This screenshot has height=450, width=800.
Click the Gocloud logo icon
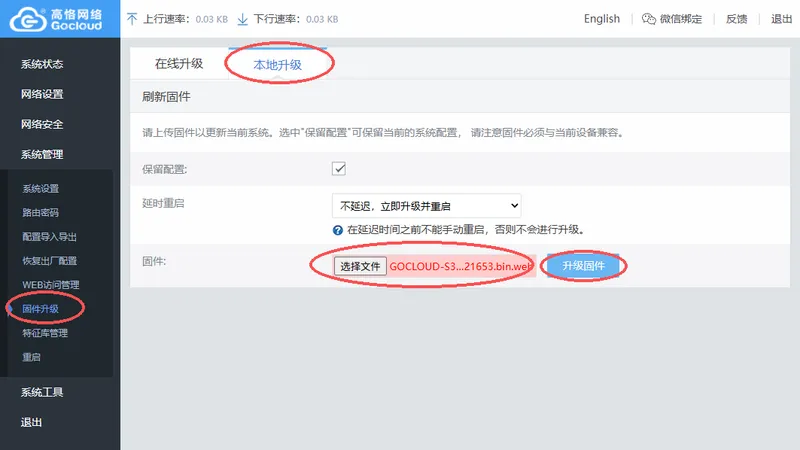pyautogui.click(x=28, y=19)
